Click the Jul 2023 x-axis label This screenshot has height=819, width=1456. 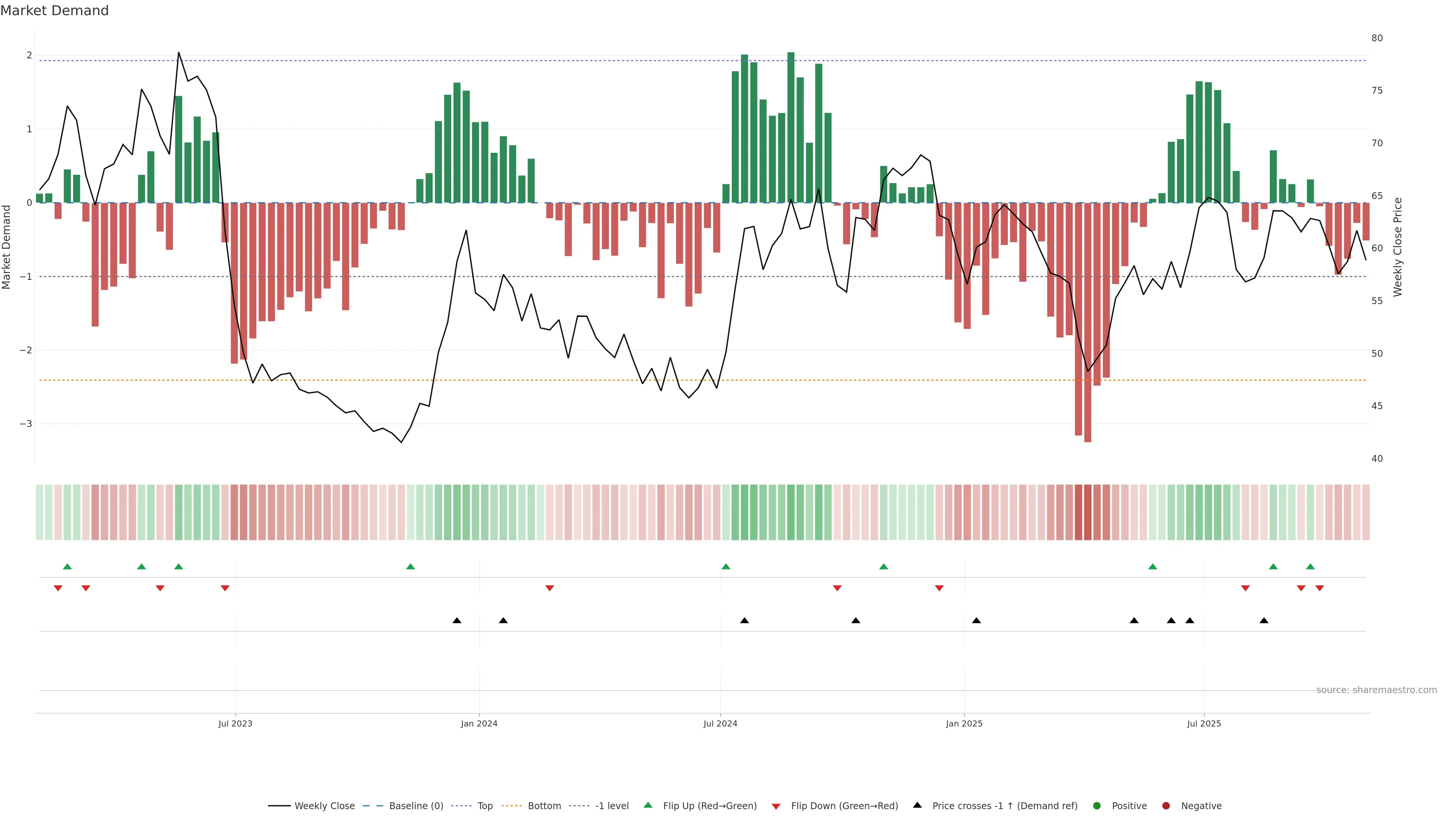click(x=235, y=723)
